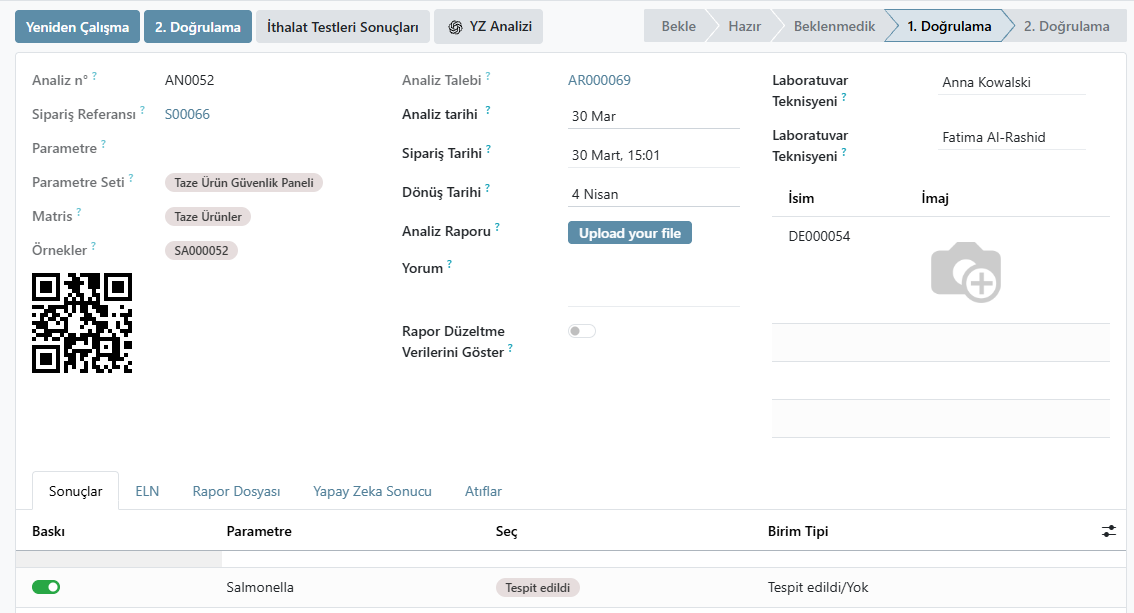Click the YZ Analizi button
The height and width of the screenshot is (613, 1134).
point(489,27)
